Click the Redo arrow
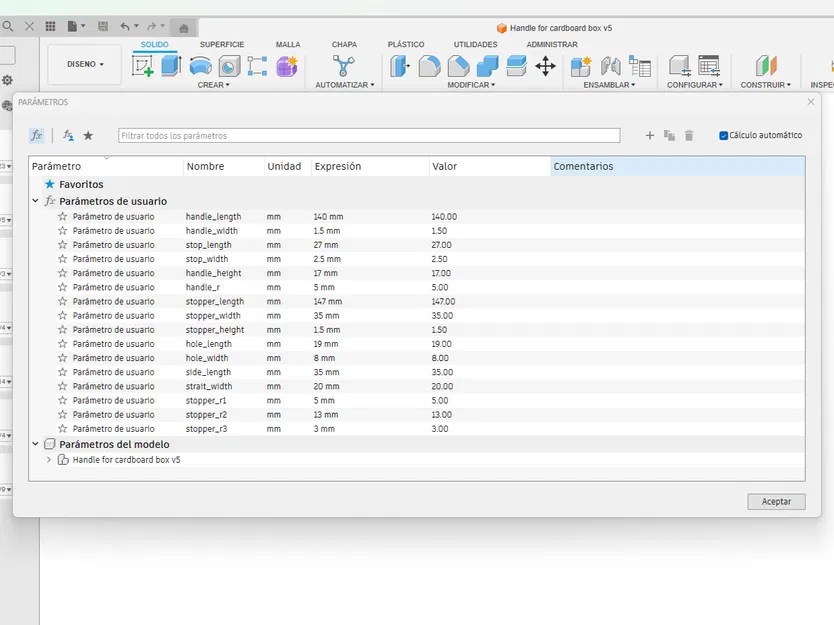The height and width of the screenshot is (625, 834). [x=152, y=26]
